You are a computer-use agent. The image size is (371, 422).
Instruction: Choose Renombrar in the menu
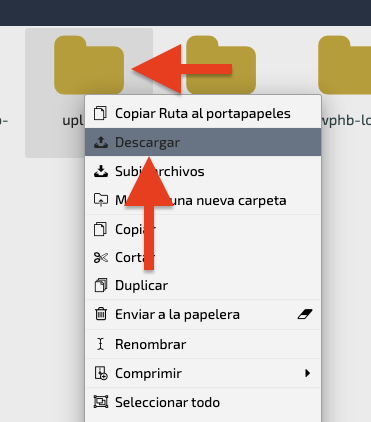pos(203,344)
